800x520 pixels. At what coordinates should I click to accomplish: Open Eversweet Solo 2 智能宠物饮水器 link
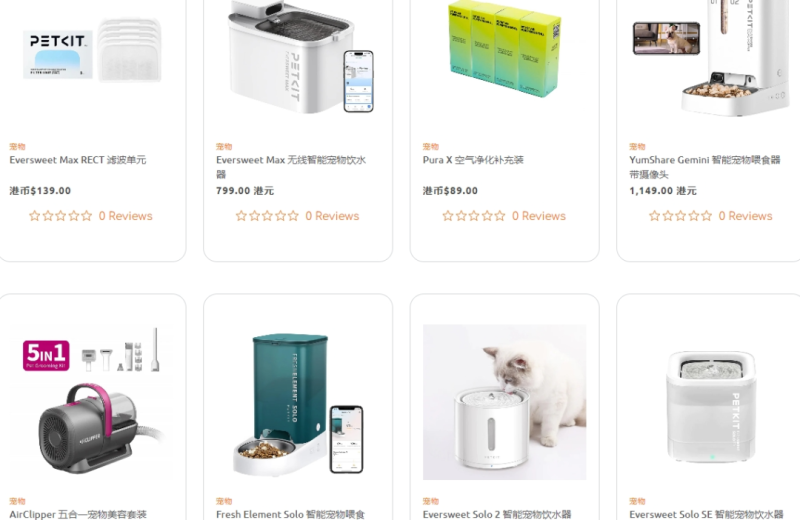coord(497,514)
